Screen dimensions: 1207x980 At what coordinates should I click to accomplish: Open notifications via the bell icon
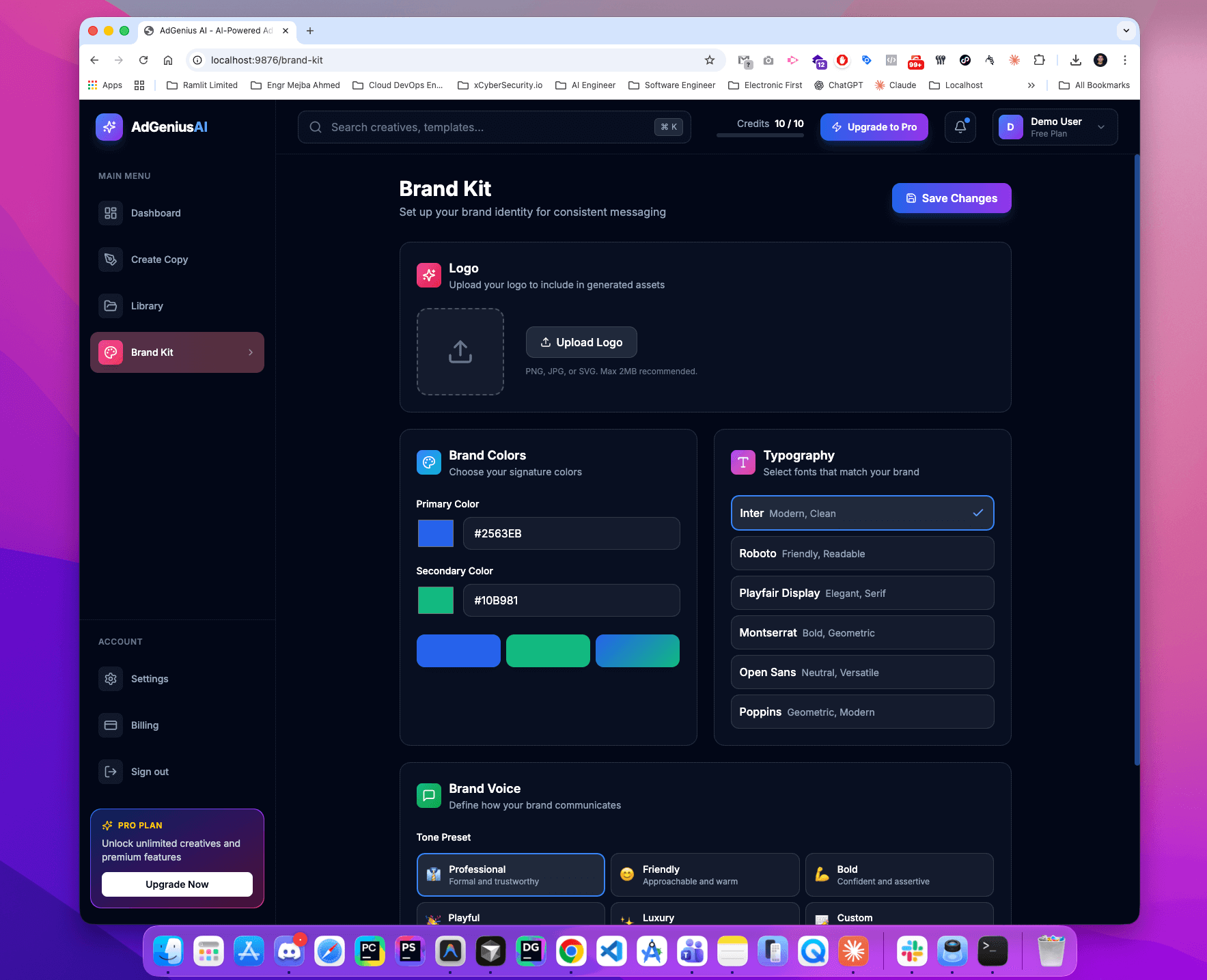click(960, 127)
